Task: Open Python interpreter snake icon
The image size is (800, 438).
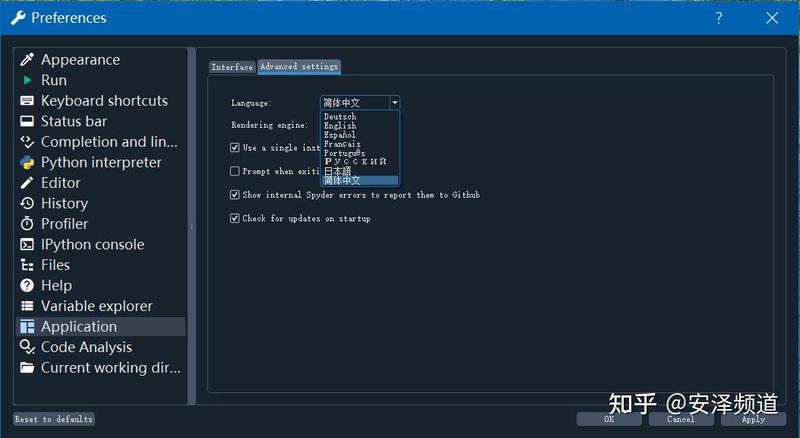Action: [x=27, y=162]
